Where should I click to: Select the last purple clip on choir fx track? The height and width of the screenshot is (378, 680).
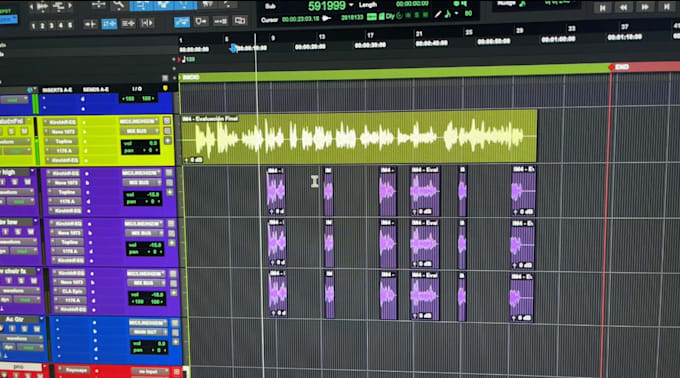tap(521, 297)
